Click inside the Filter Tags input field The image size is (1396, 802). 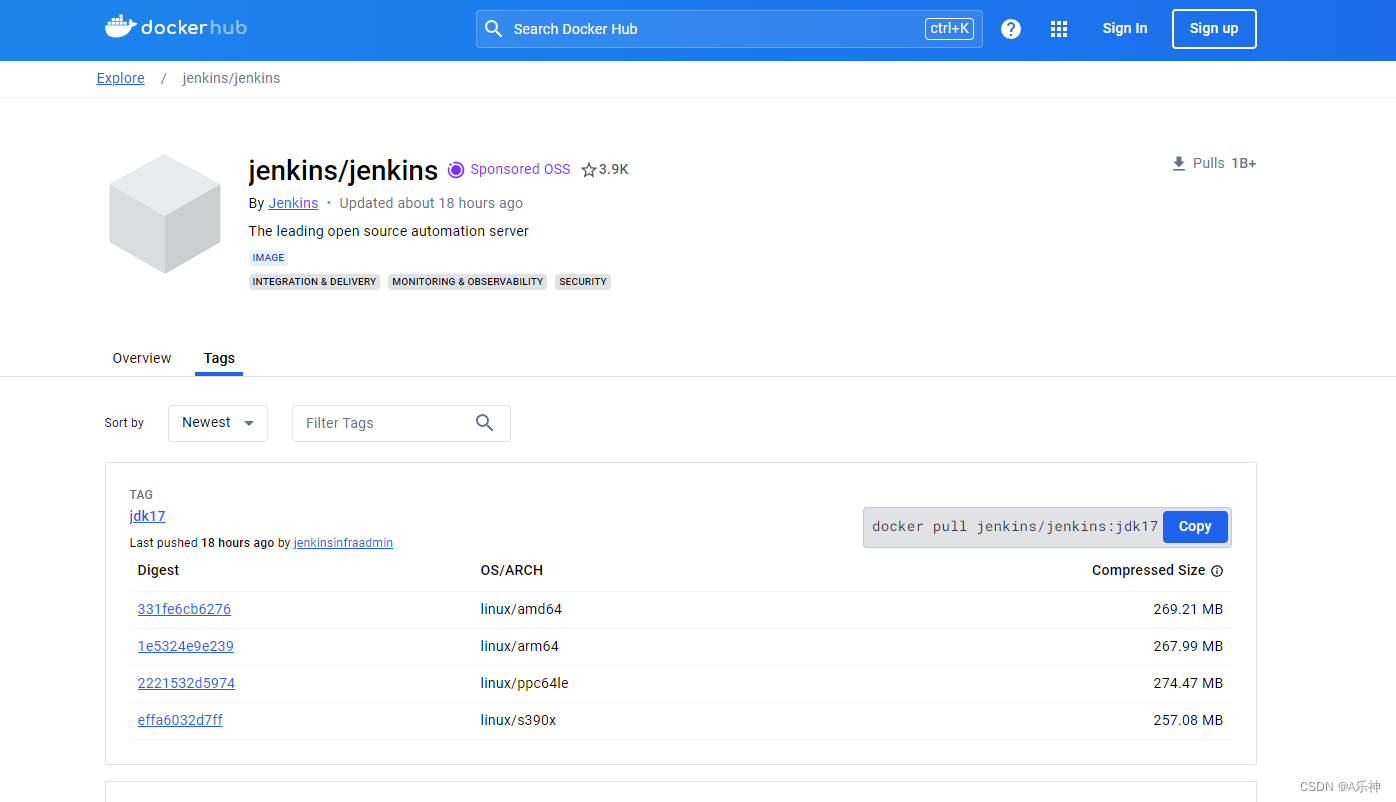coord(380,423)
